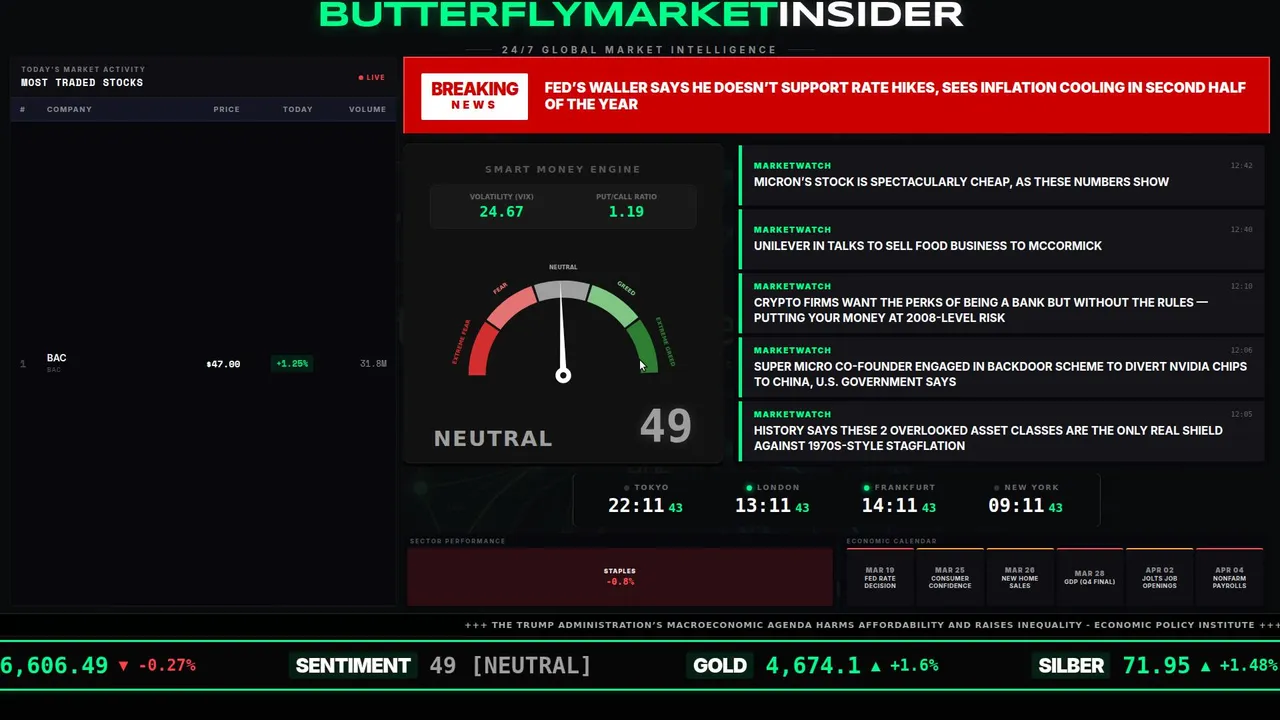Screen dimensions: 1280x720
Task: Sort by the Company column header
Action: (69, 109)
